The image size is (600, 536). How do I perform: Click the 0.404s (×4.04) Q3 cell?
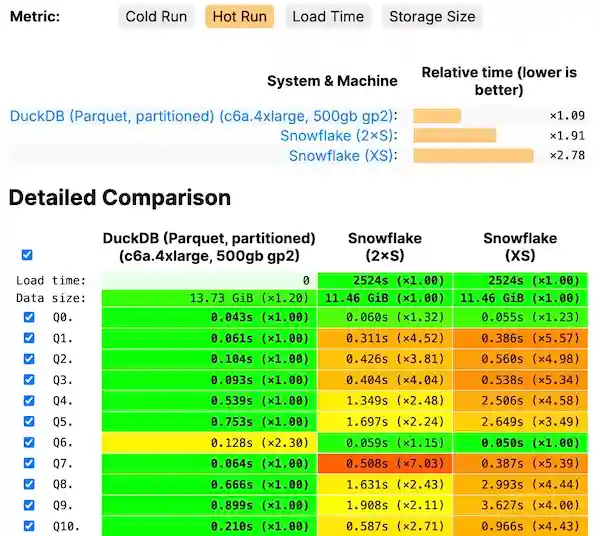click(385, 380)
